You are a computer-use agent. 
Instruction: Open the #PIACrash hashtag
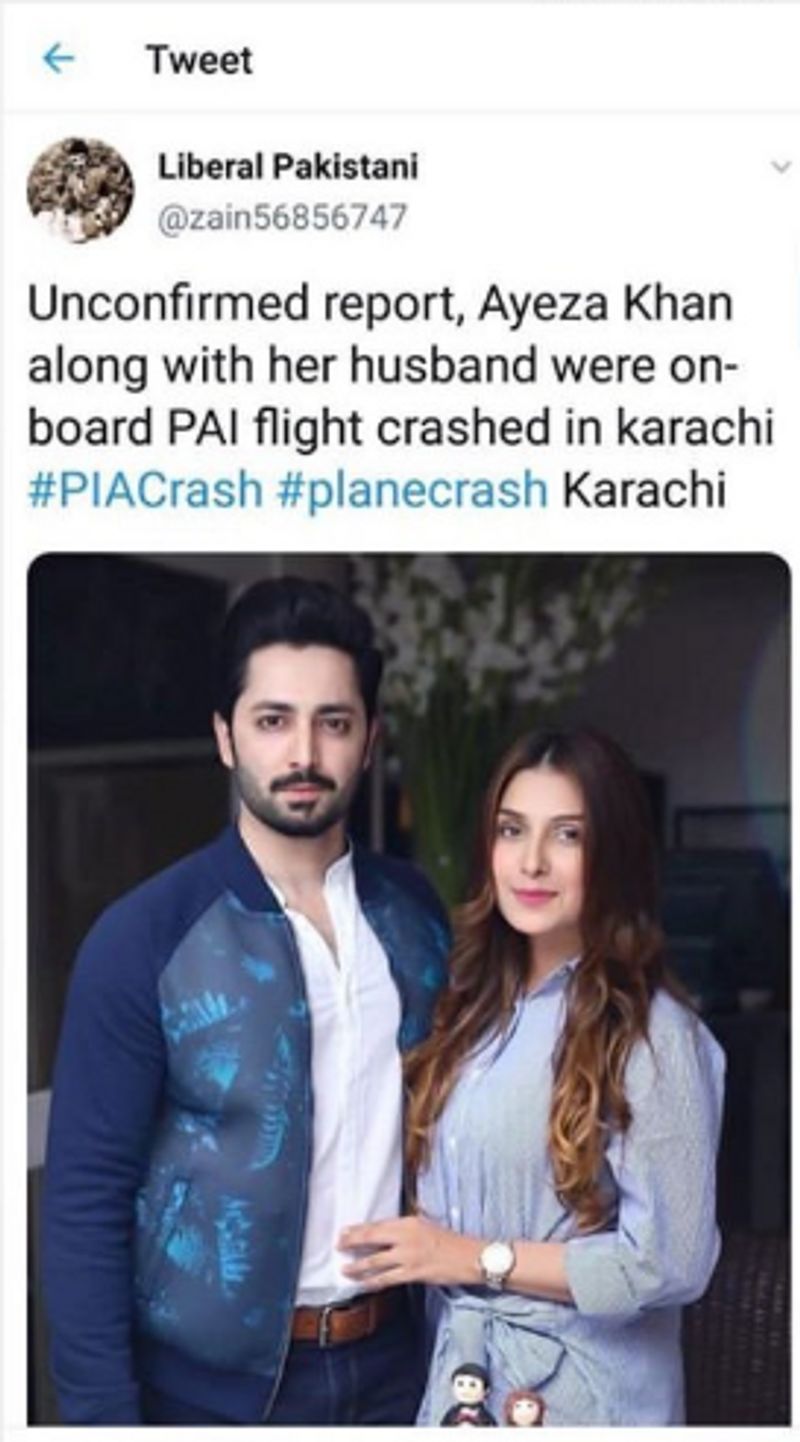(146, 491)
